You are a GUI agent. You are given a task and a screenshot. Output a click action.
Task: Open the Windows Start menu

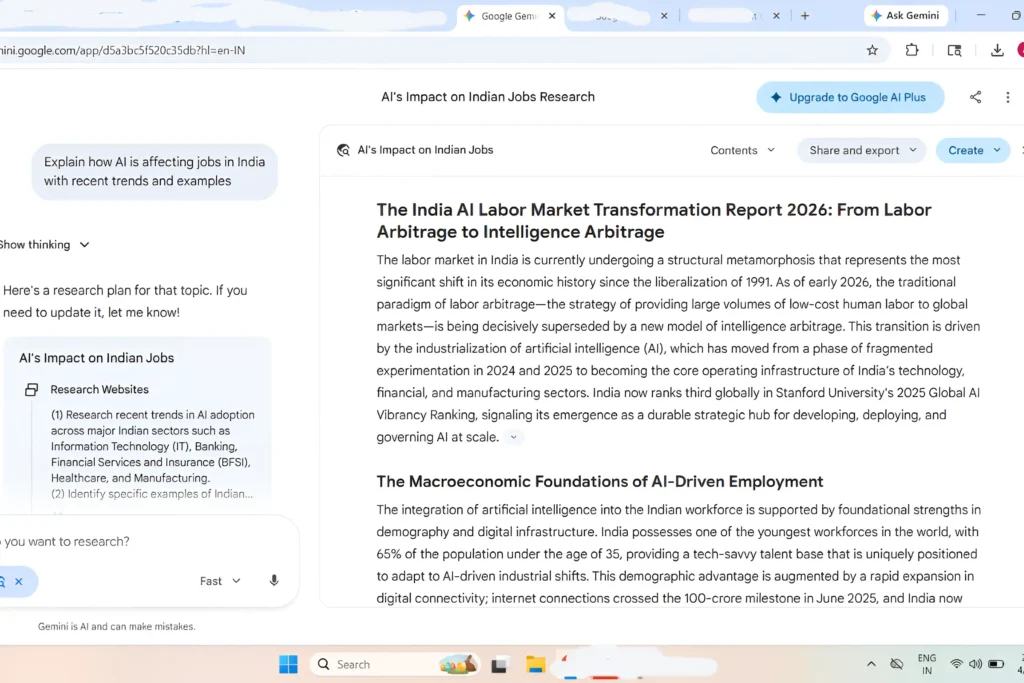(x=287, y=663)
